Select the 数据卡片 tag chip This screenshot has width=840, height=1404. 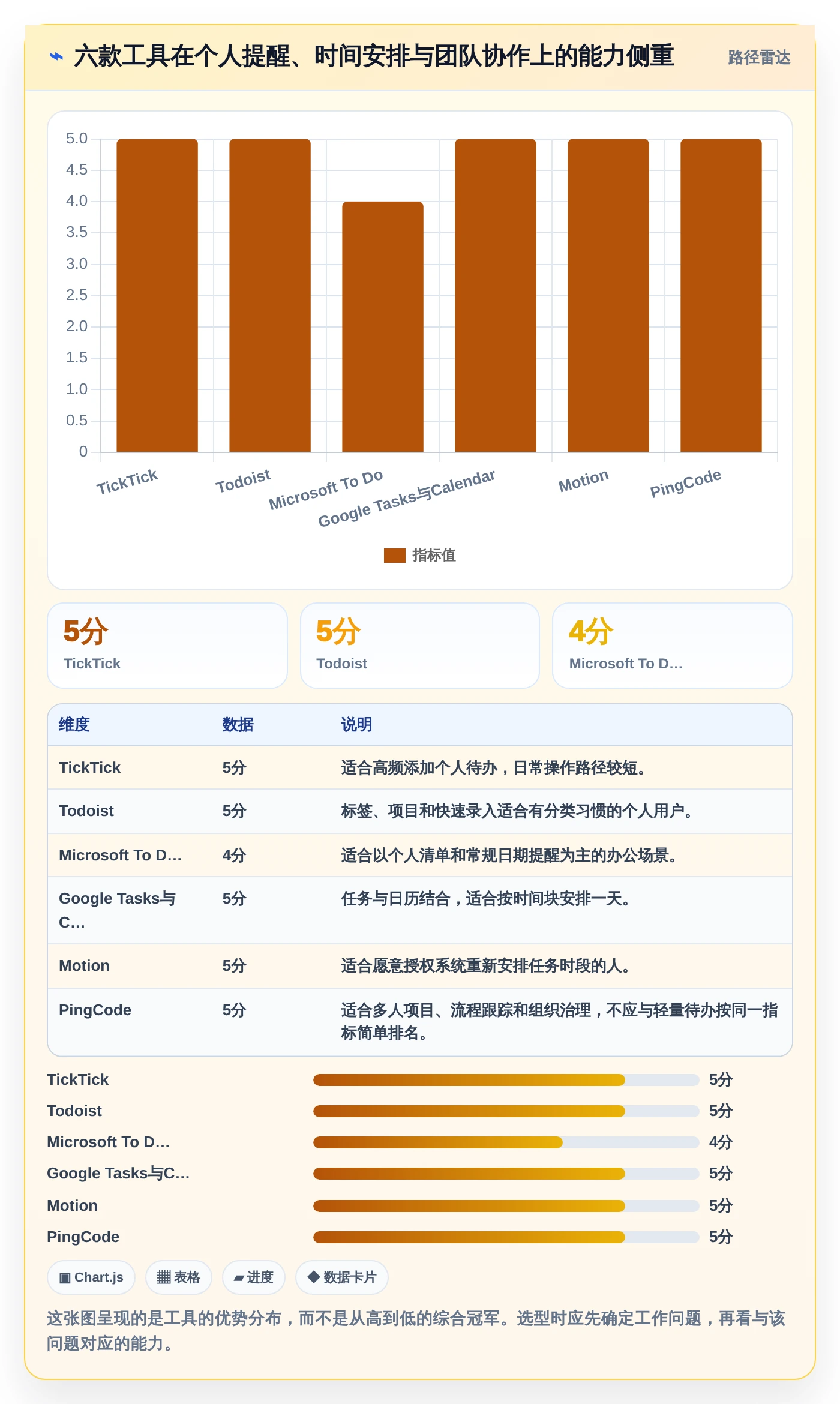pyautogui.click(x=342, y=1277)
